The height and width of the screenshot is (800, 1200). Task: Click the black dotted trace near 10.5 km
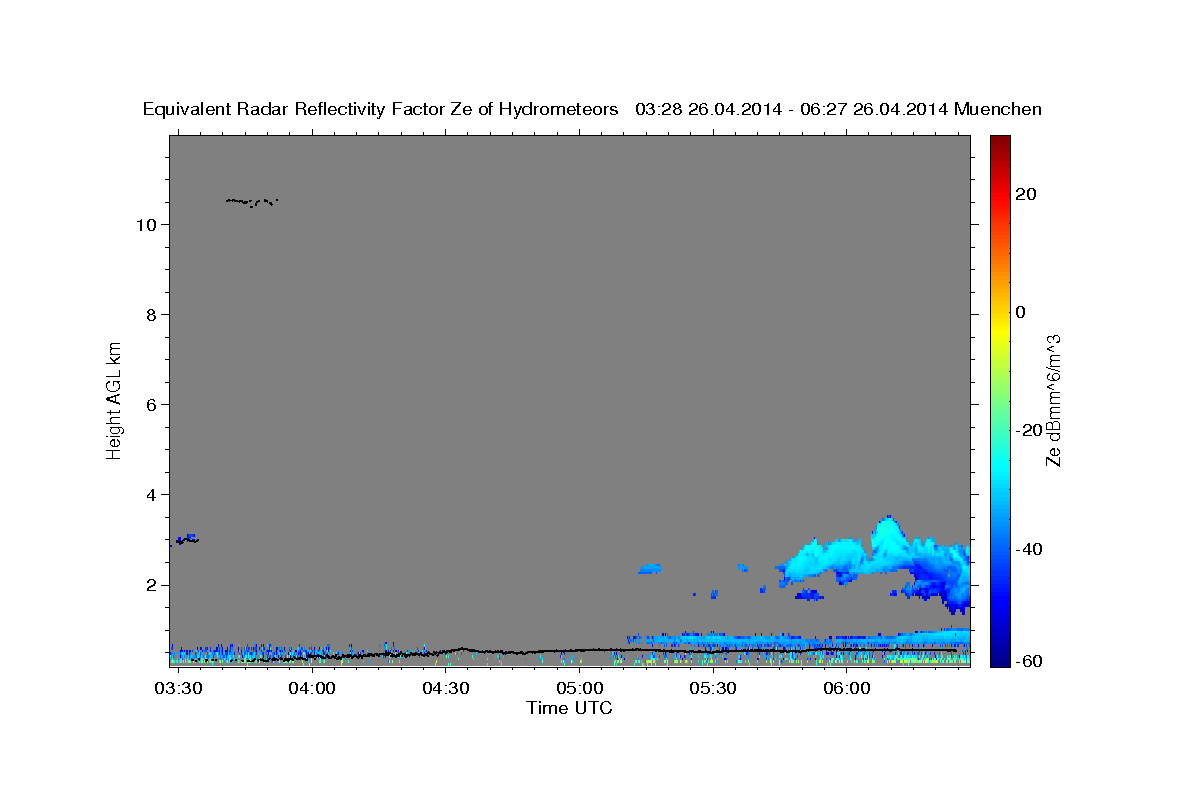point(251,202)
